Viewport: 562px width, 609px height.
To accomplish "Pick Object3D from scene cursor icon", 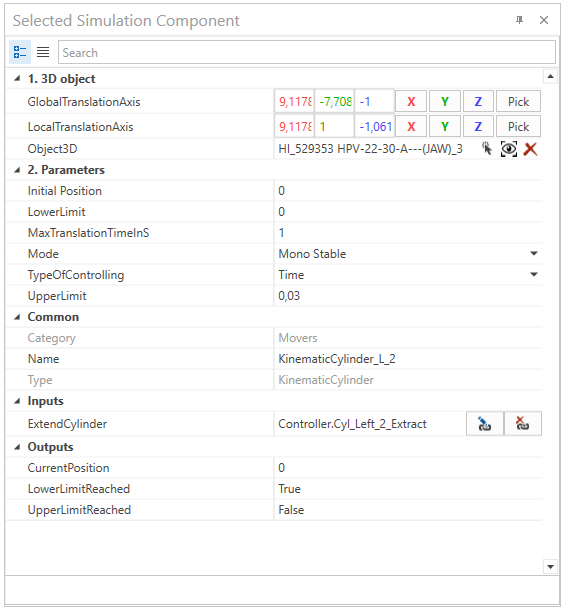I will tap(487, 149).
